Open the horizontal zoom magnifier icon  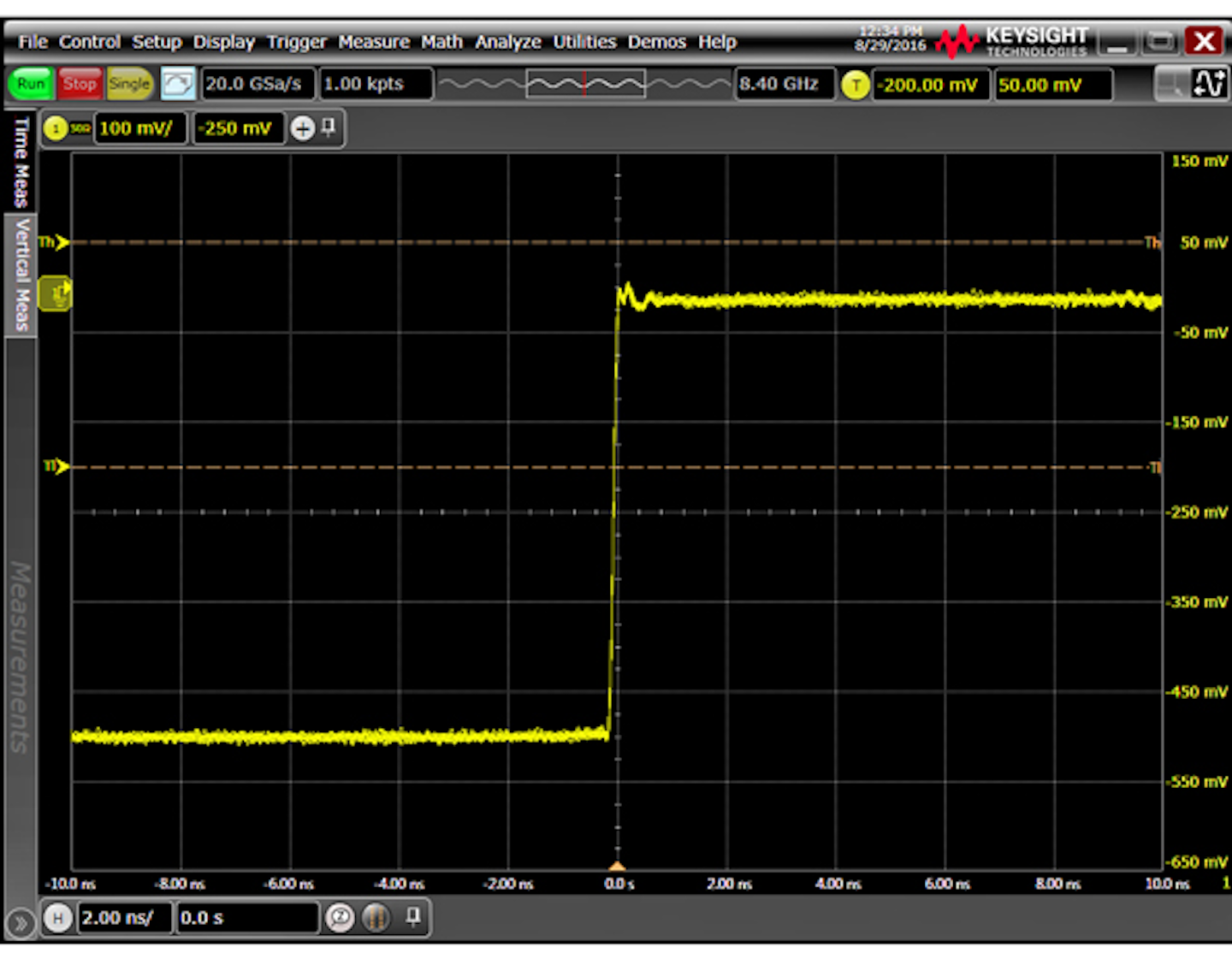coord(340,918)
